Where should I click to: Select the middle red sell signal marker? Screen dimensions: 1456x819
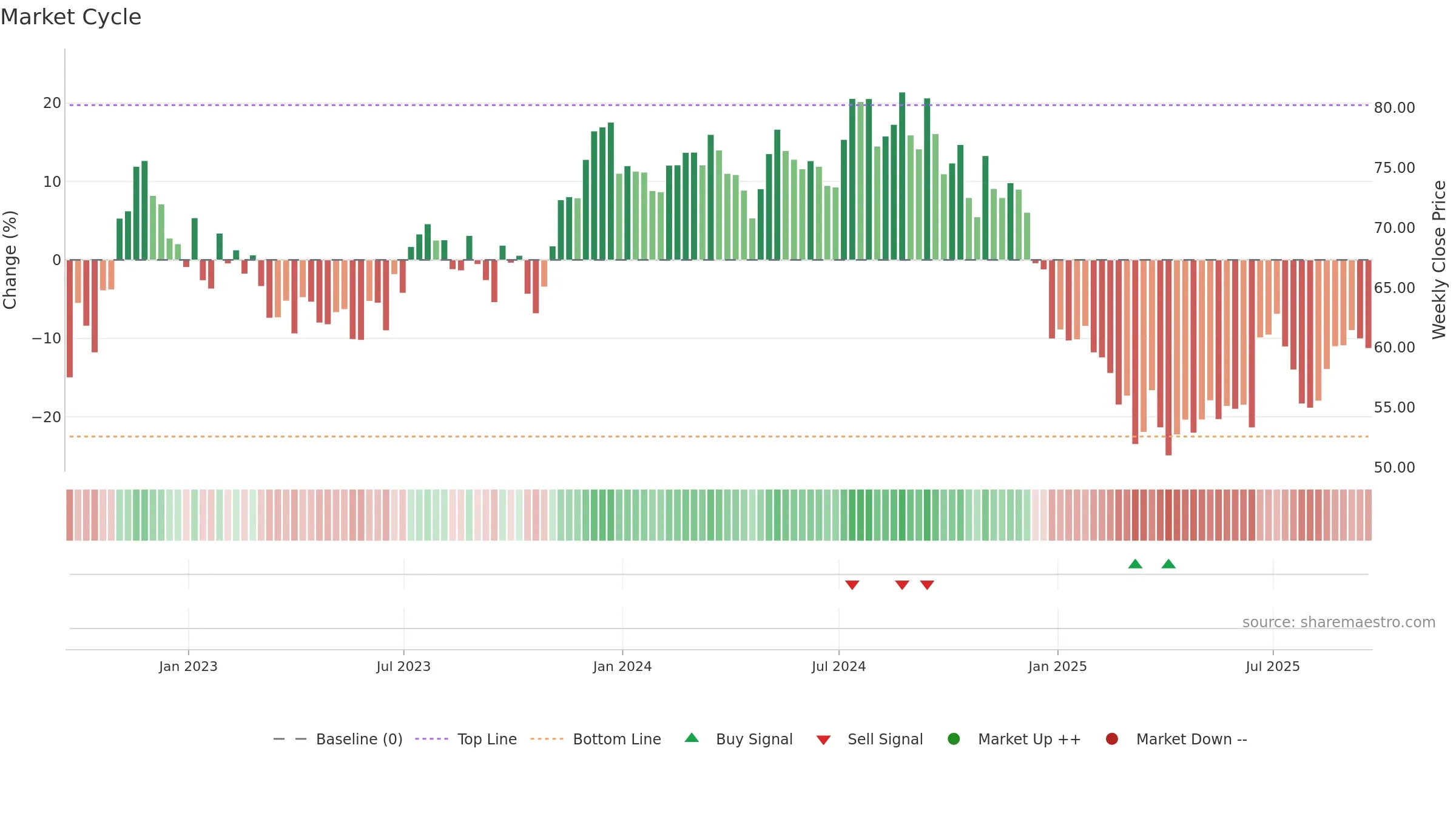coord(902,585)
